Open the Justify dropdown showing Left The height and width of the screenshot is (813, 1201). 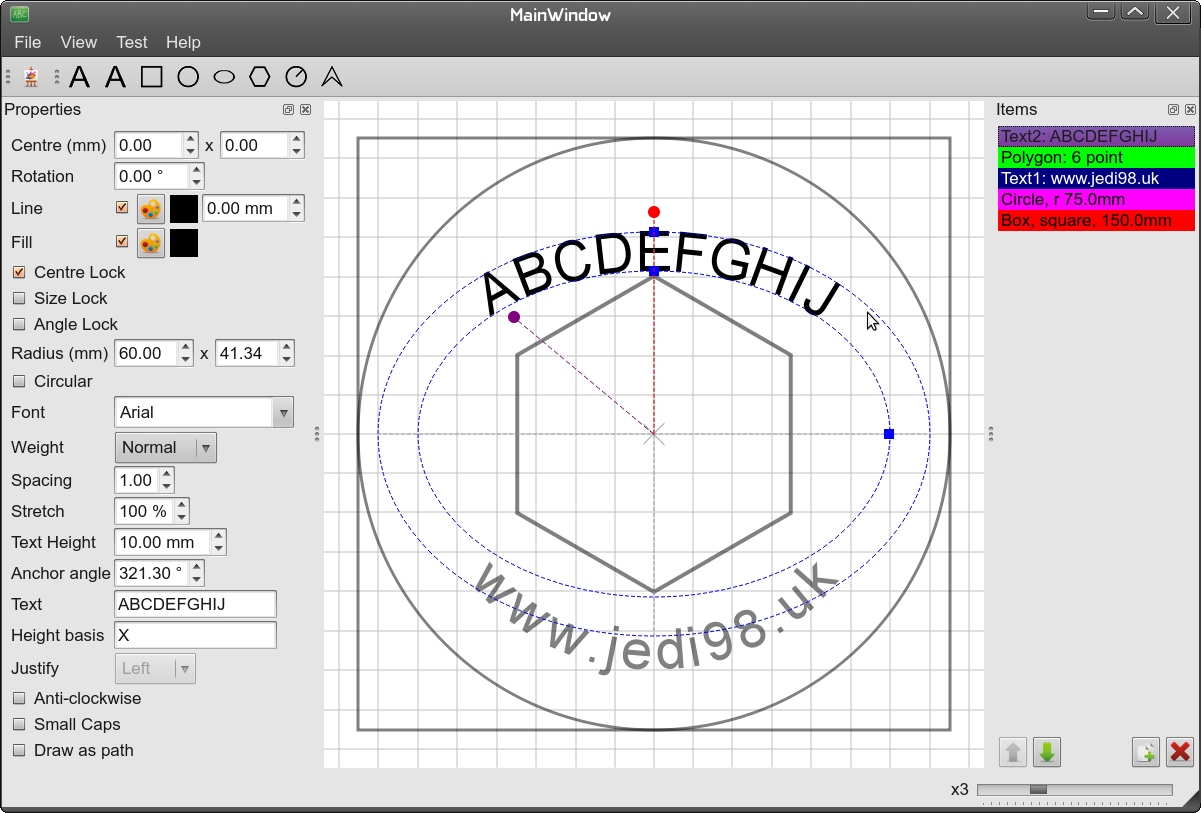pyautogui.click(x=156, y=668)
